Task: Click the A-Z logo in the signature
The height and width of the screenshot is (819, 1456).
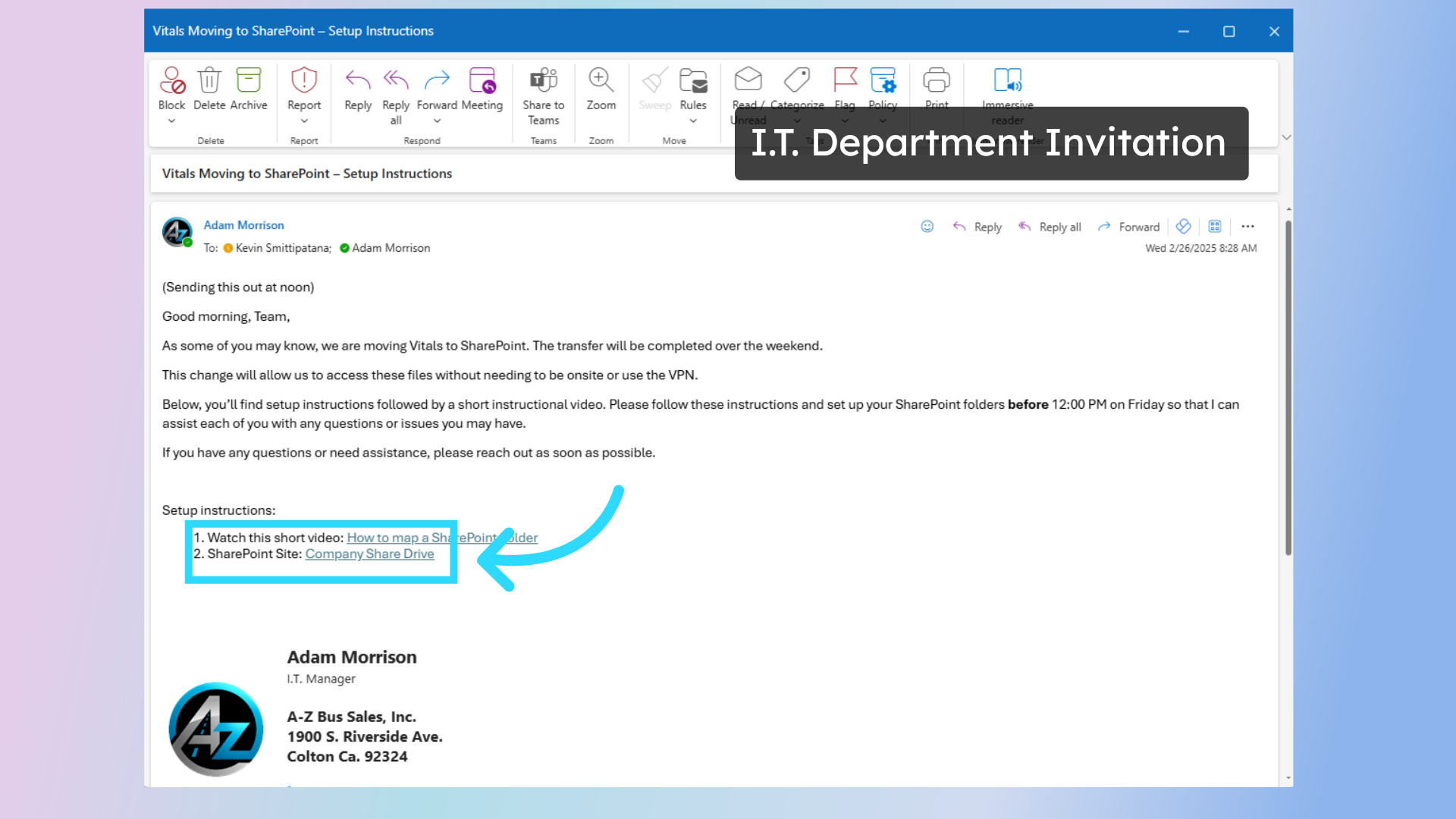Action: pyautogui.click(x=216, y=729)
